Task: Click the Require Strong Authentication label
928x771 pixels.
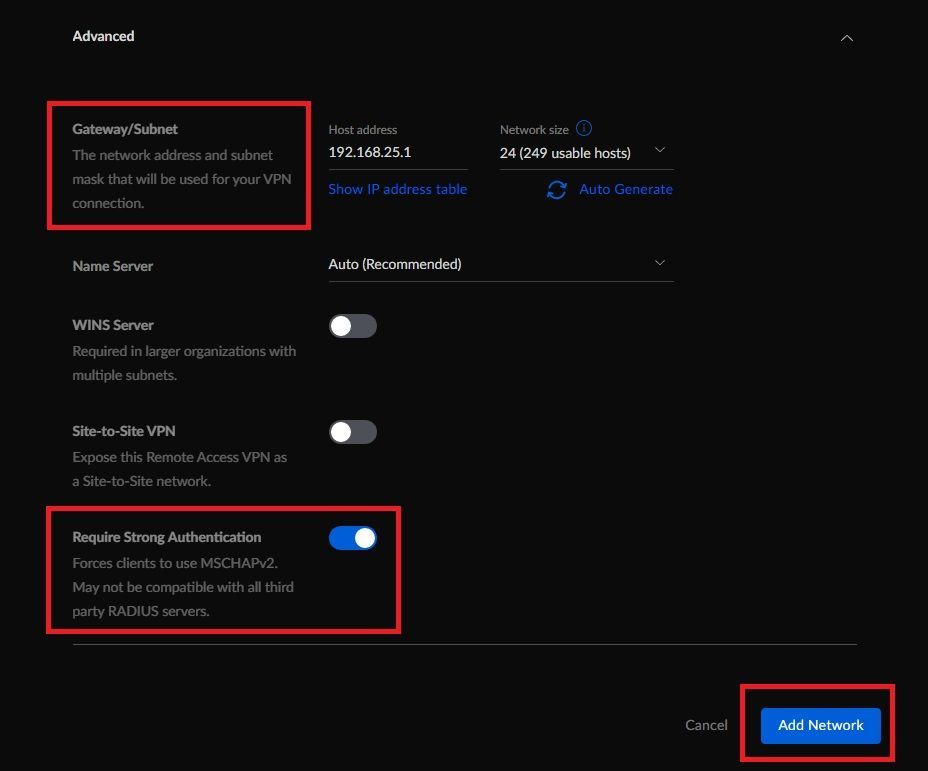Action: (x=166, y=537)
